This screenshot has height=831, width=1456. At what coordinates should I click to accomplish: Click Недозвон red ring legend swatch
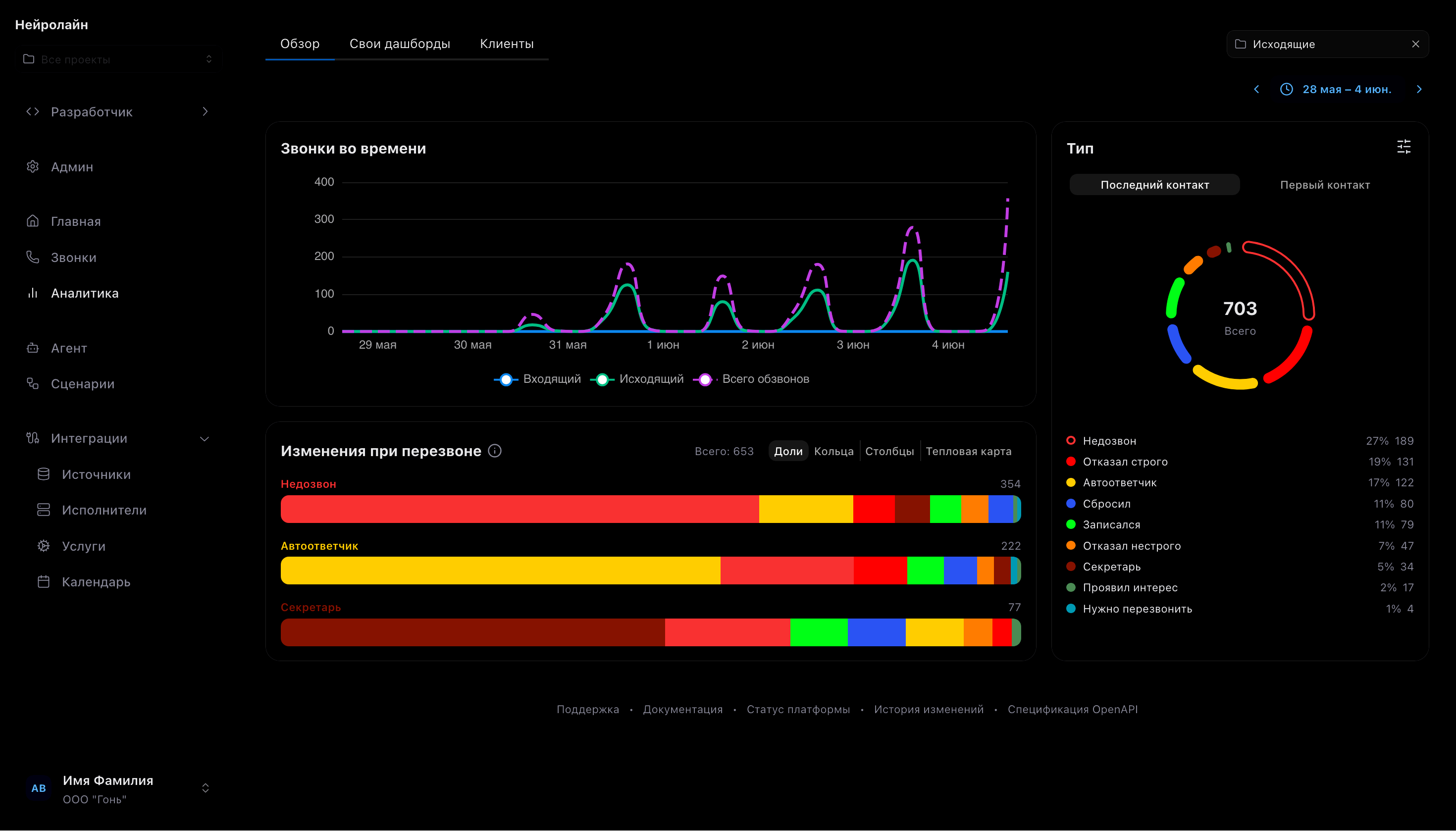[1071, 440]
